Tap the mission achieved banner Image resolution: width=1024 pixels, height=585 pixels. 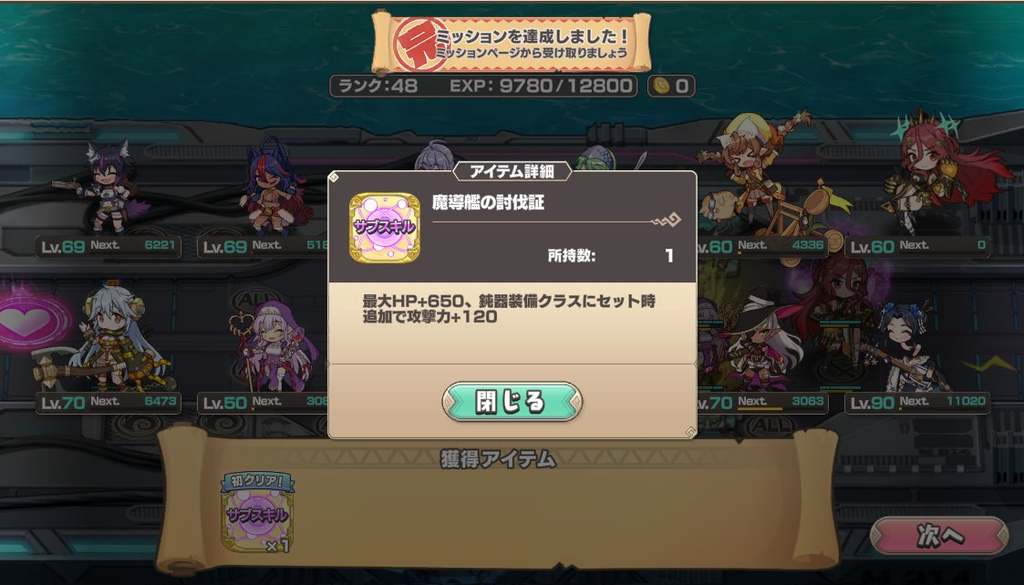(511, 43)
